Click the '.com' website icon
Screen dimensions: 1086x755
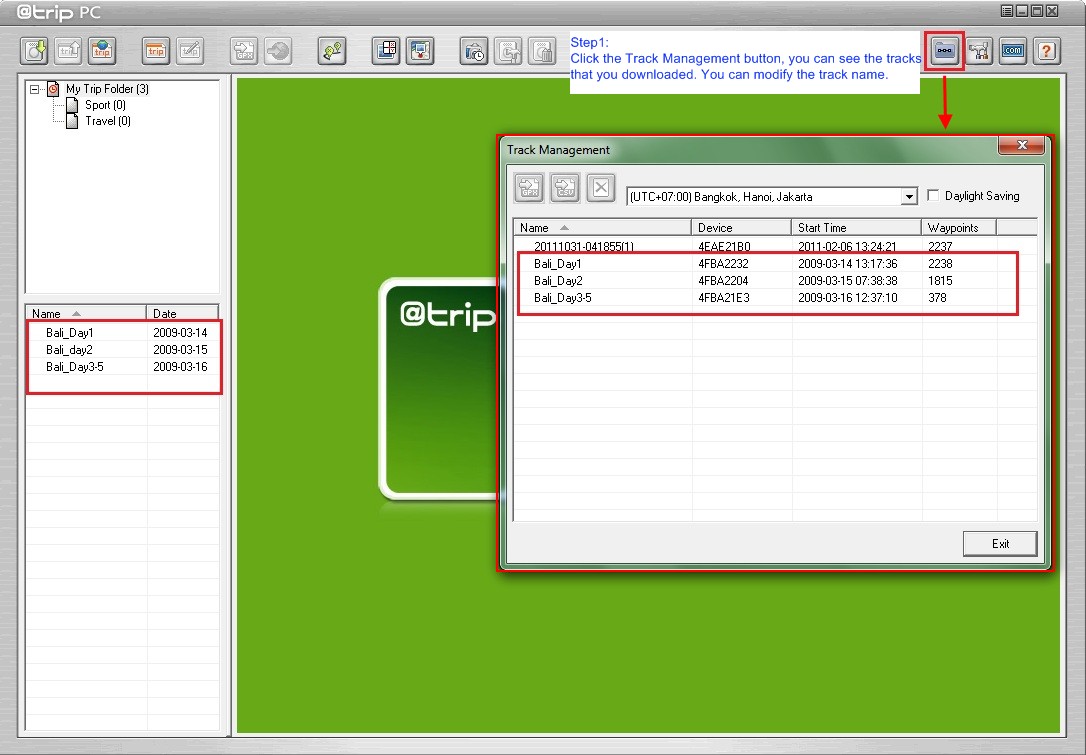click(x=1013, y=51)
